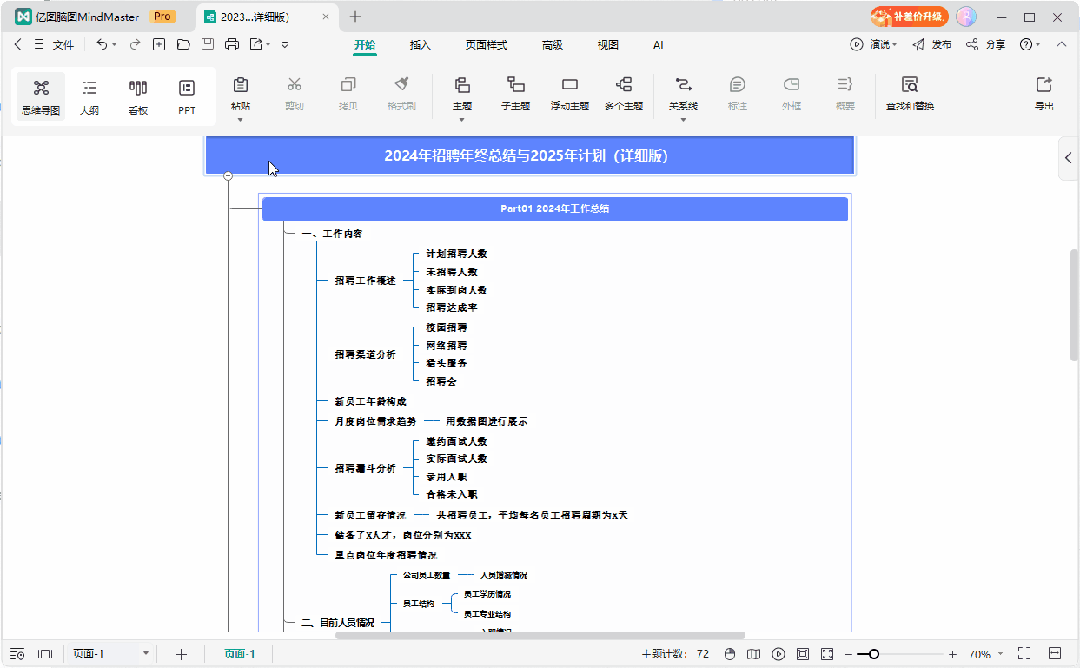The height and width of the screenshot is (668, 1080).
Task: Click the quick-access export icon
Action: pyautogui.click(x=256, y=45)
